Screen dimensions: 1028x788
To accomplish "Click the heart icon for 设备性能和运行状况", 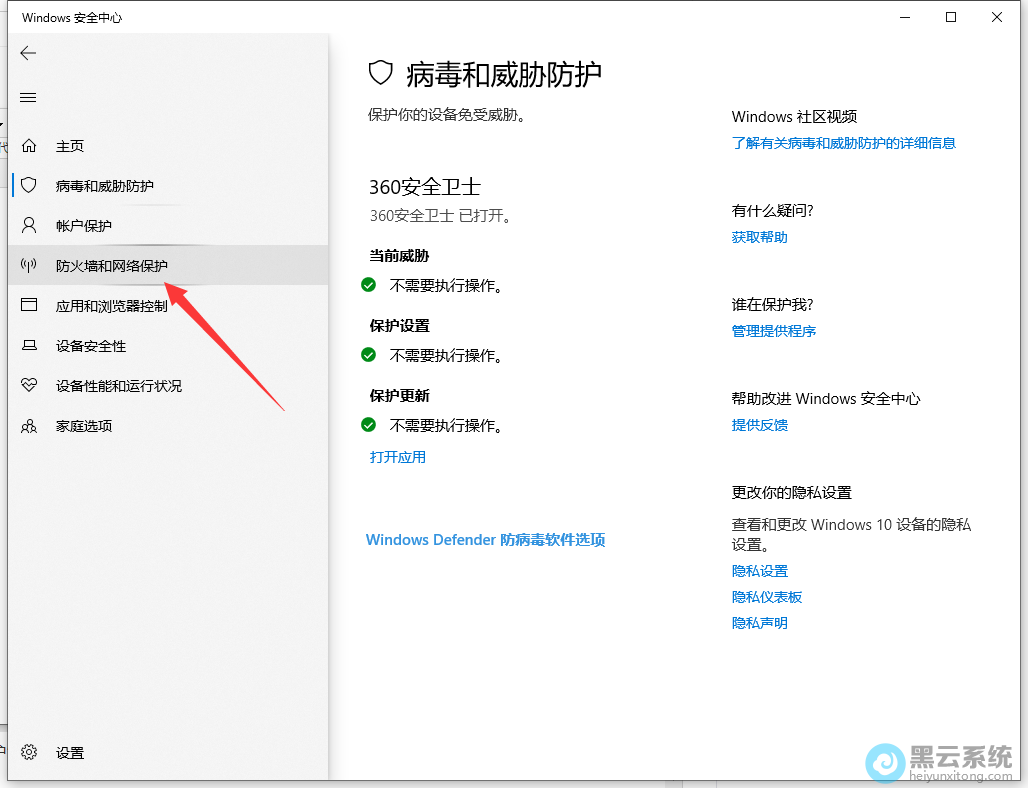I will click(x=29, y=385).
